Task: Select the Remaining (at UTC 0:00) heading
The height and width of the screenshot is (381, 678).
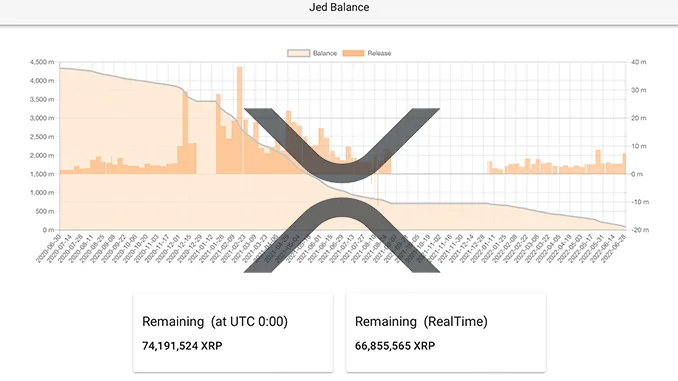Action: tap(215, 321)
